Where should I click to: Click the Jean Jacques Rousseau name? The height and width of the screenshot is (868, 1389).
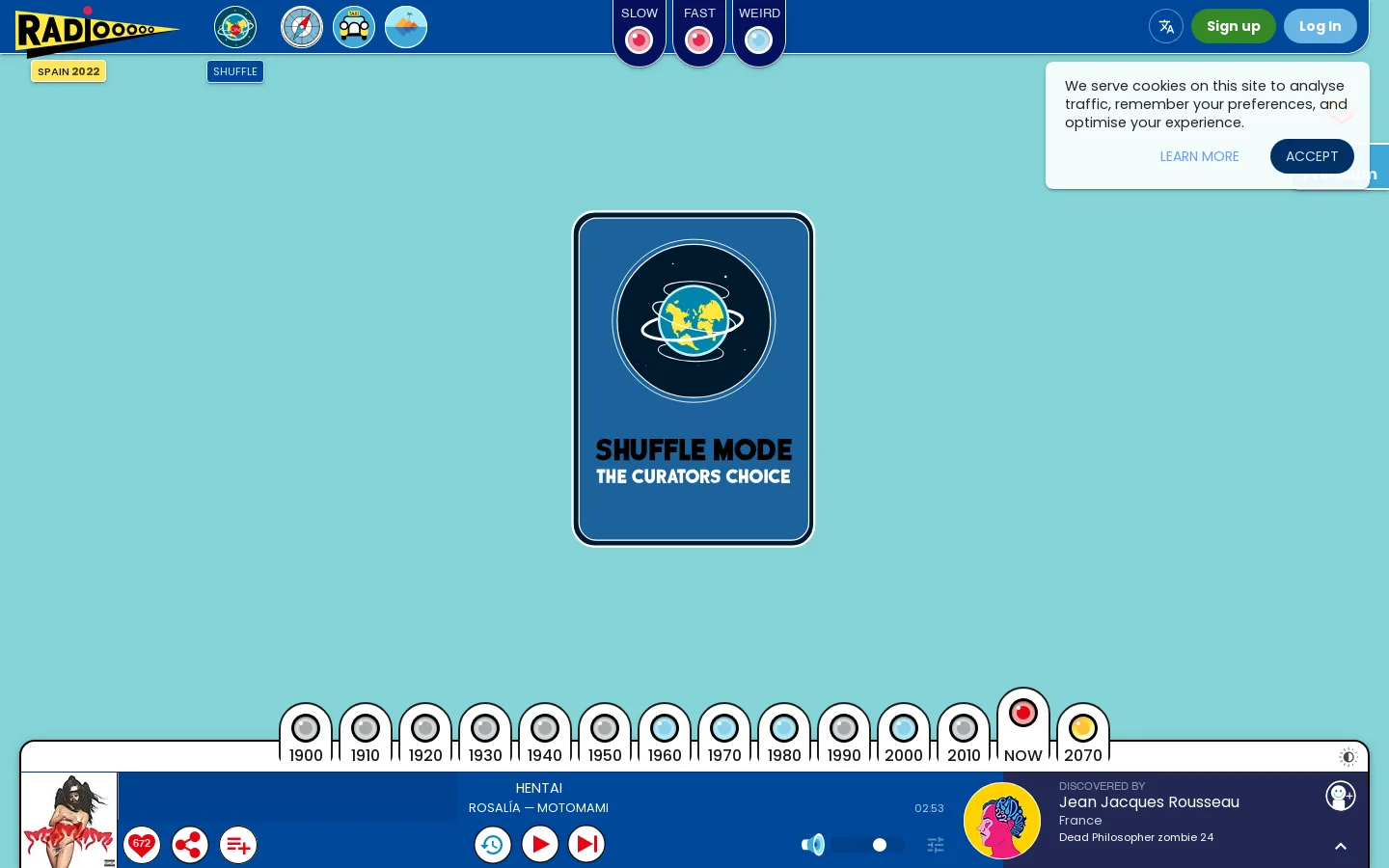pyautogui.click(x=1149, y=802)
